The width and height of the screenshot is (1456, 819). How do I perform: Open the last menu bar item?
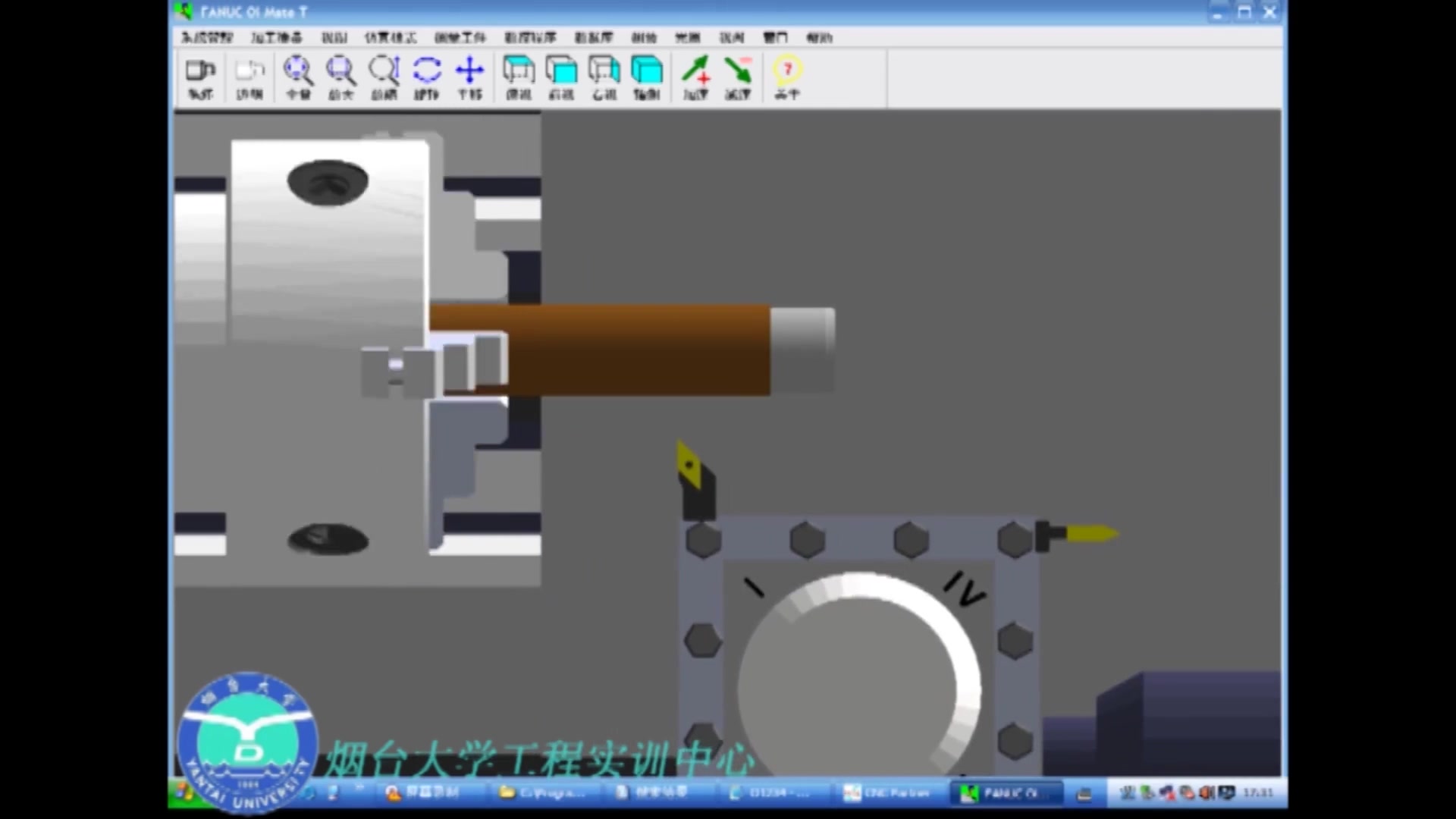coord(819,37)
